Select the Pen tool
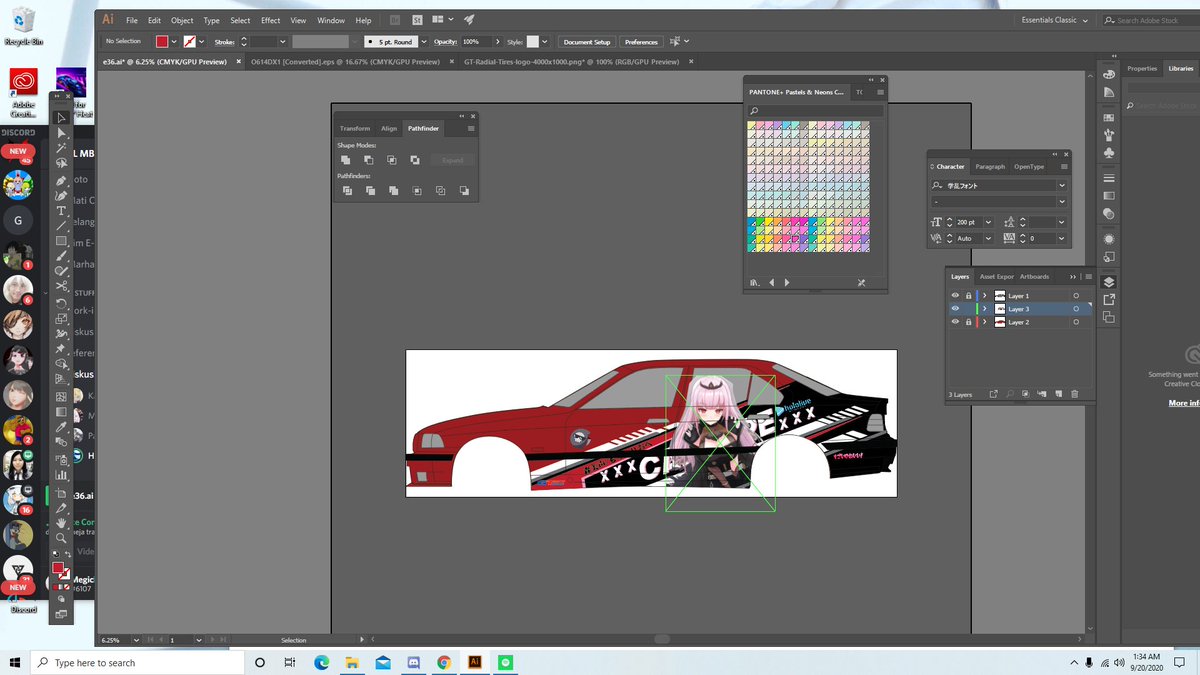Viewport: 1200px width, 675px height. pos(62,180)
